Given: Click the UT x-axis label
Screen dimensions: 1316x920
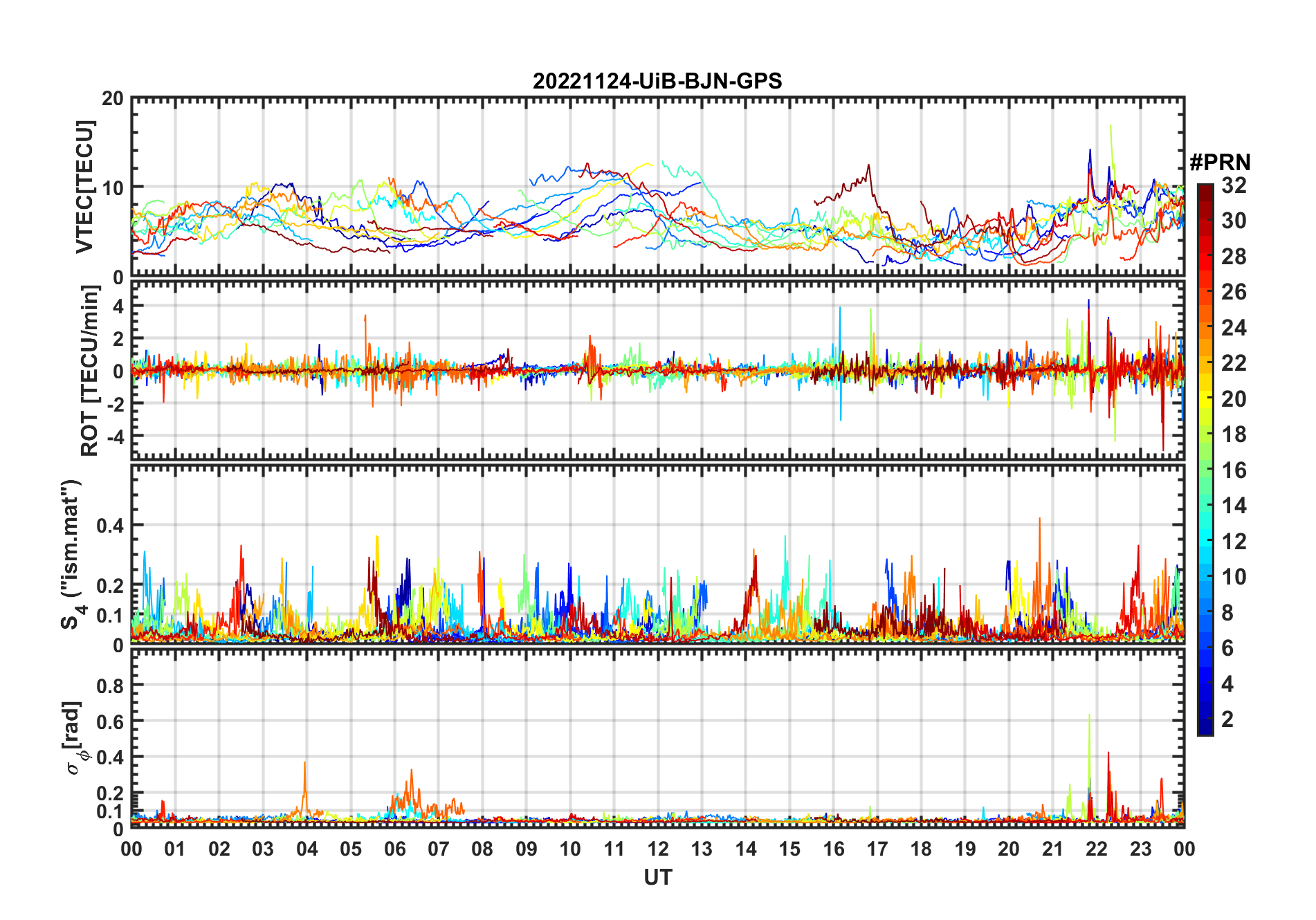Looking at the screenshot, I should point(658,877).
